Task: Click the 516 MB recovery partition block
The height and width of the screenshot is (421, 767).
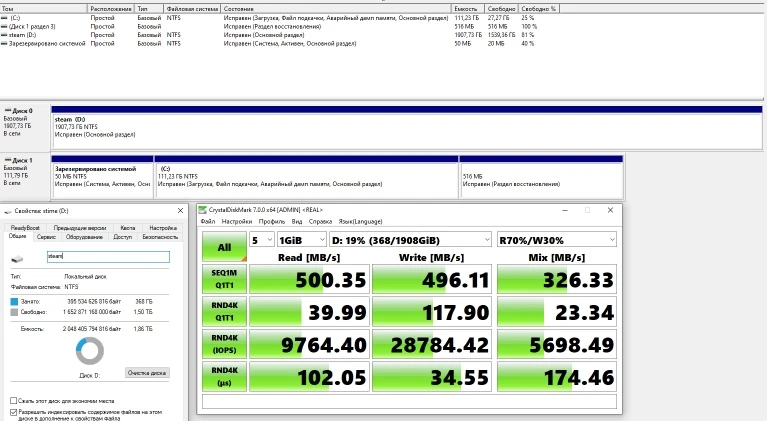Action: pos(541,178)
